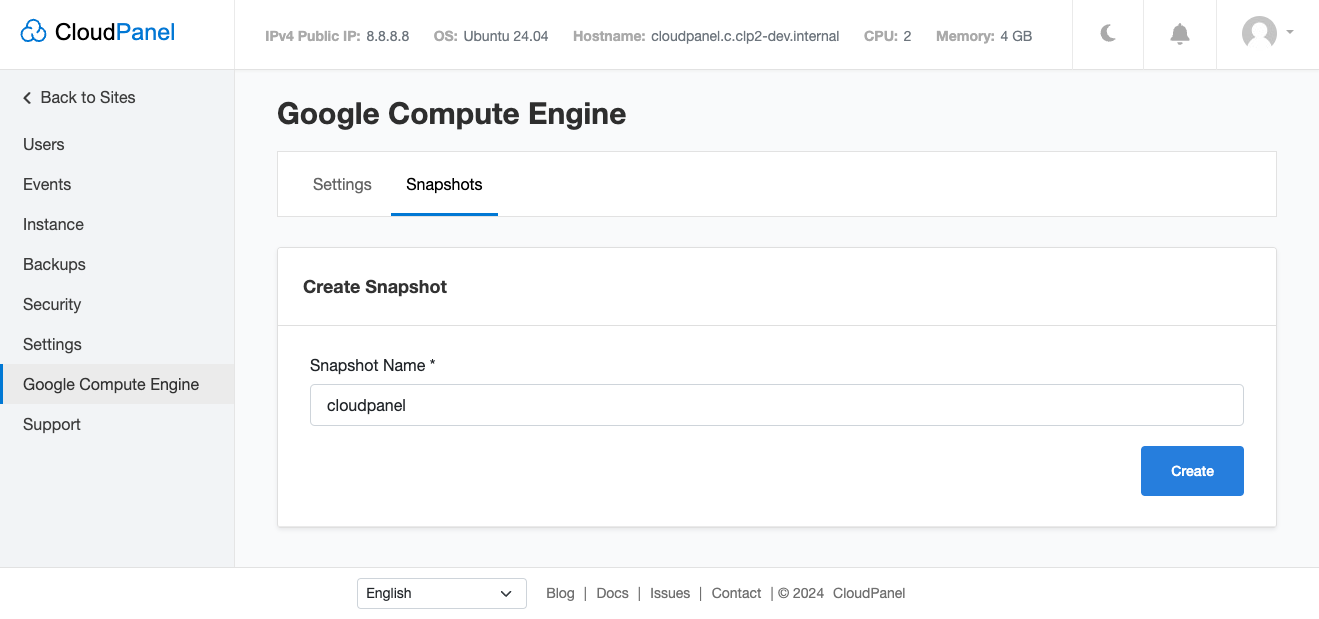
Task: Select Google Compute Engine sidebar item
Action: click(111, 384)
